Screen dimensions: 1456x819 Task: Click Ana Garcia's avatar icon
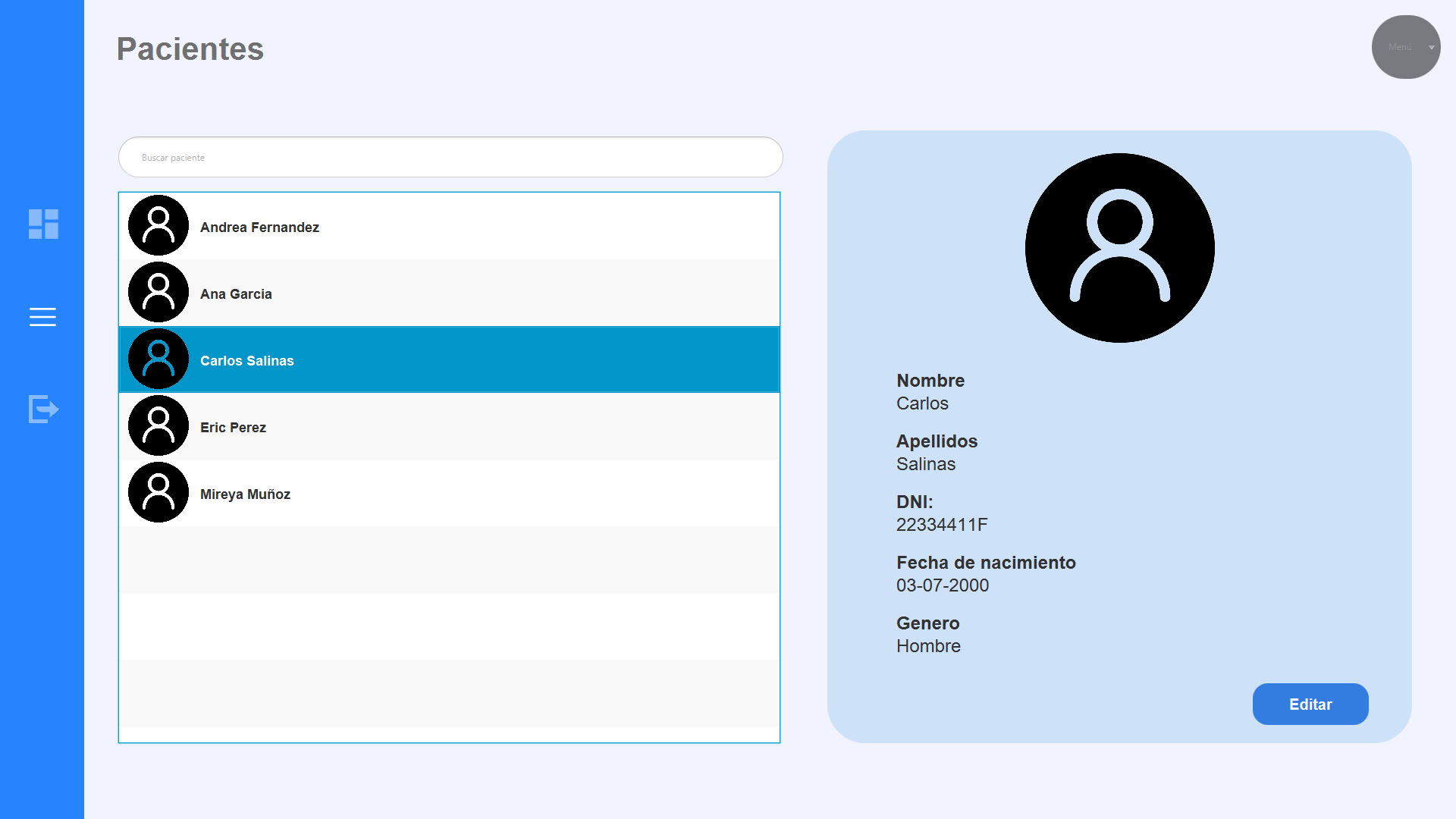point(158,292)
